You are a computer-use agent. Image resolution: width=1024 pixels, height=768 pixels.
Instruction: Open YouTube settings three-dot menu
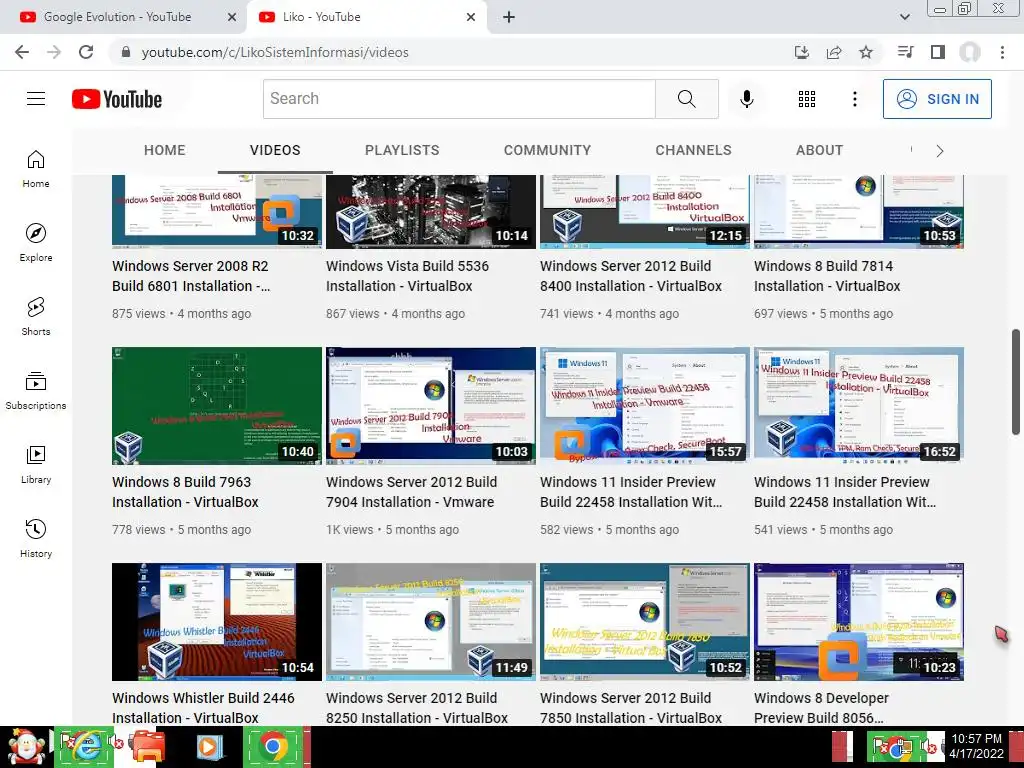pos(854,99)
